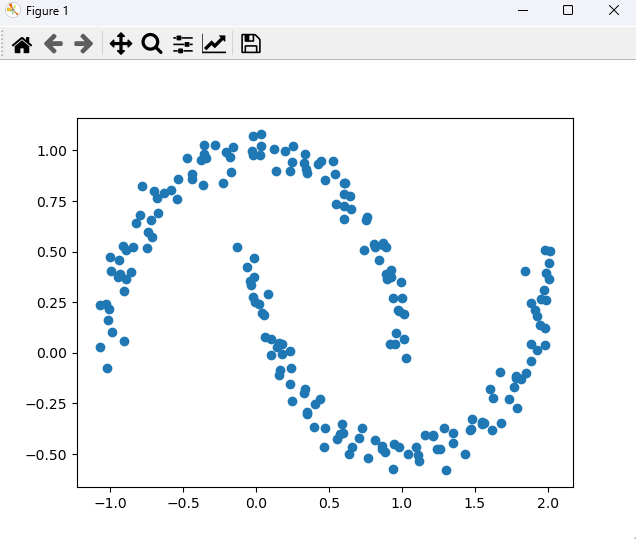Click the x-axis label 1.5
This screenshot has width=636, height=539.
click(475, 503)
